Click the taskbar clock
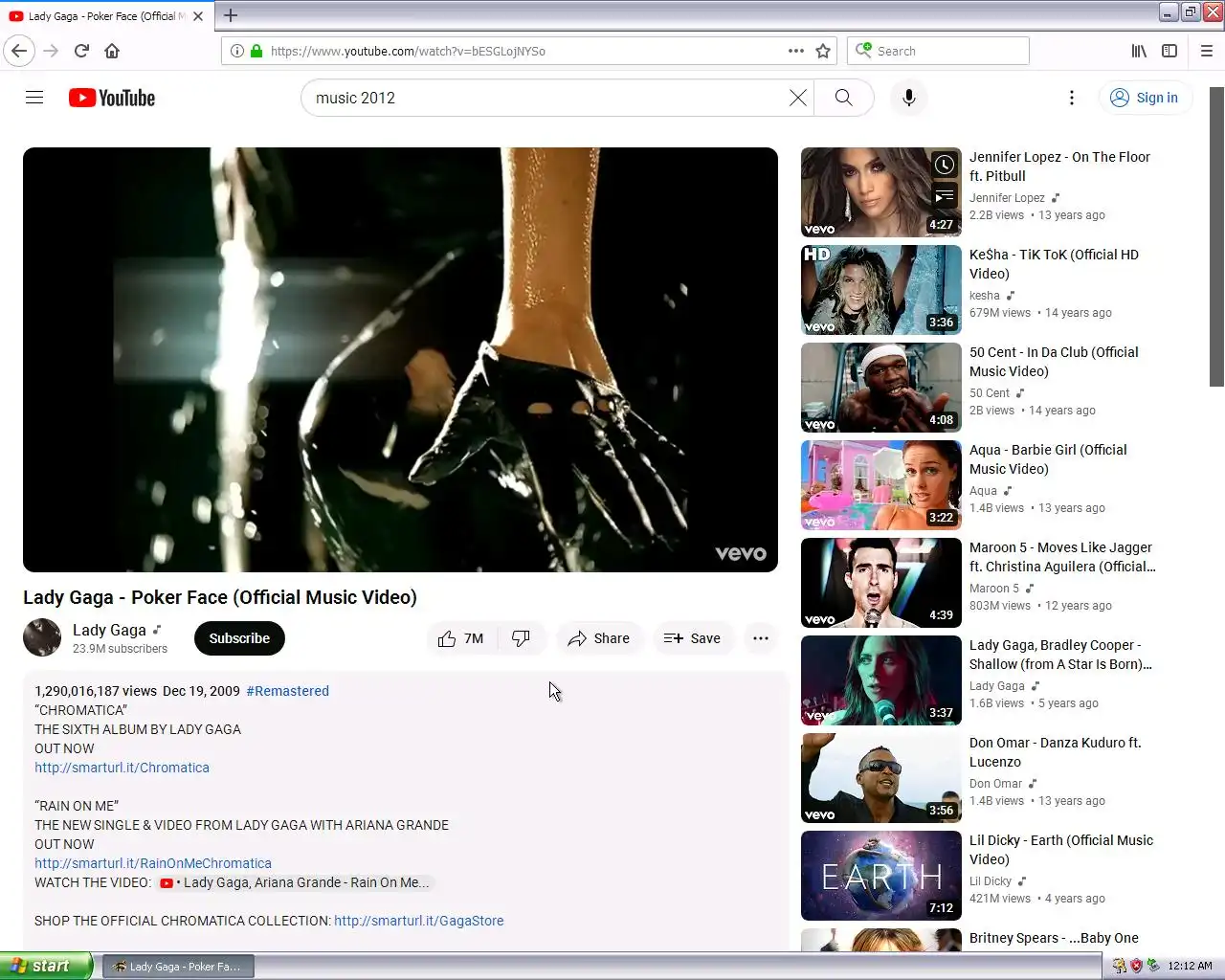 (1191, 966)
